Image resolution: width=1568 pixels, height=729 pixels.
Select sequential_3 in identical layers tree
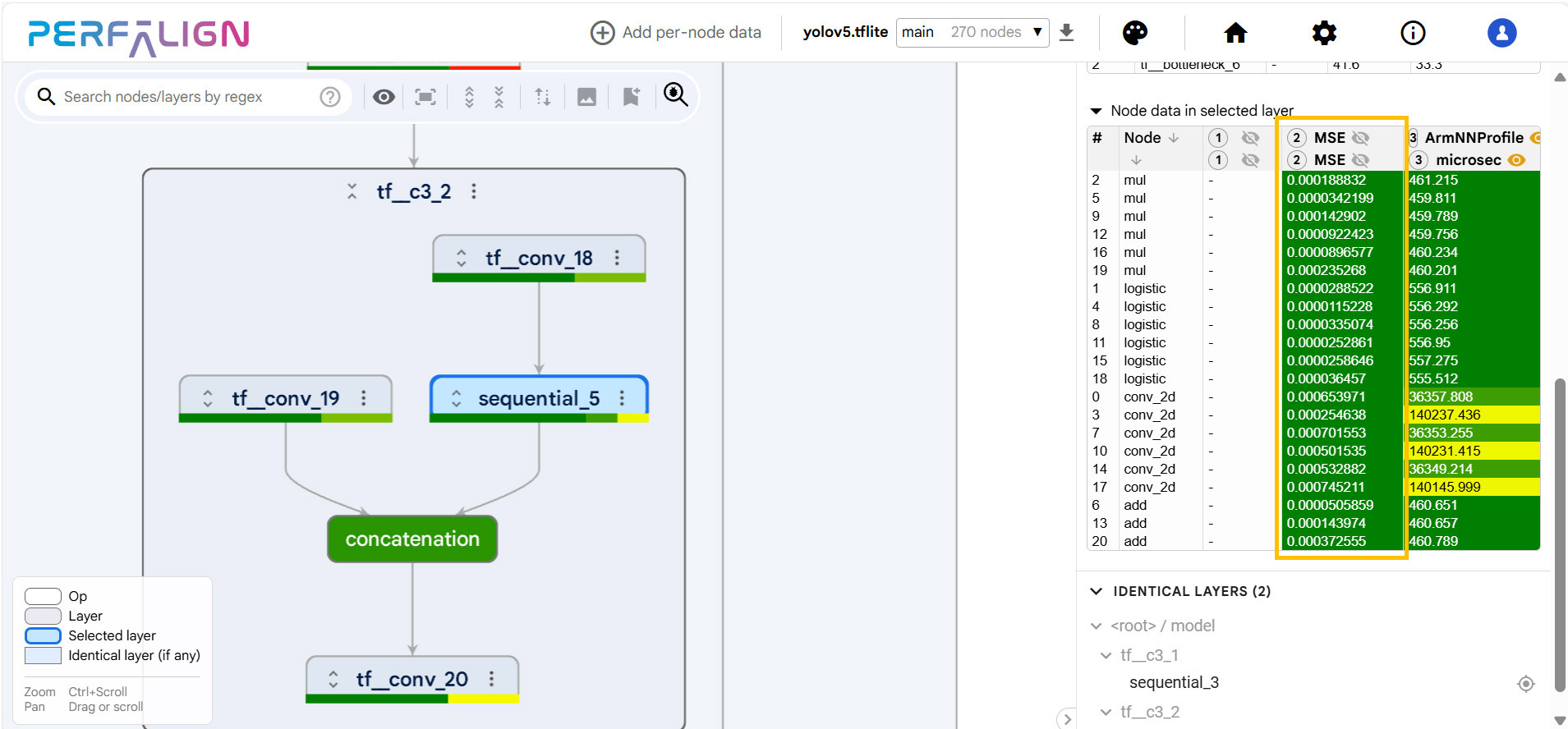point(1174,682)
